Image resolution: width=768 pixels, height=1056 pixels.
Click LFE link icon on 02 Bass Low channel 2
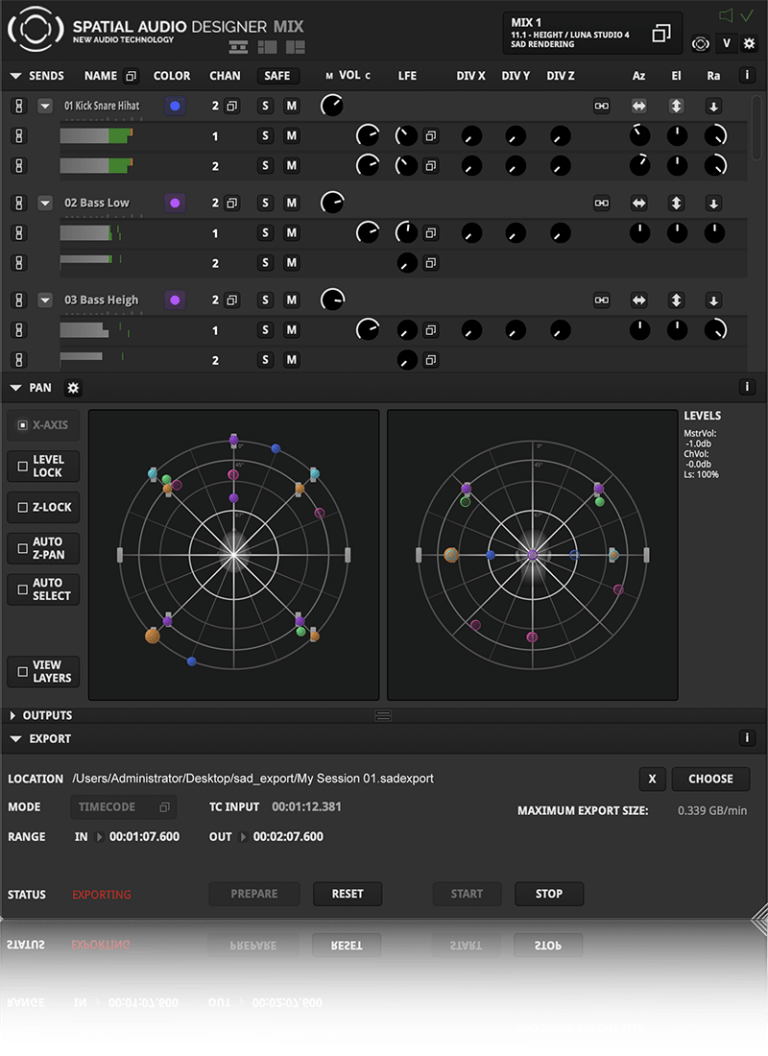point(430,263)
